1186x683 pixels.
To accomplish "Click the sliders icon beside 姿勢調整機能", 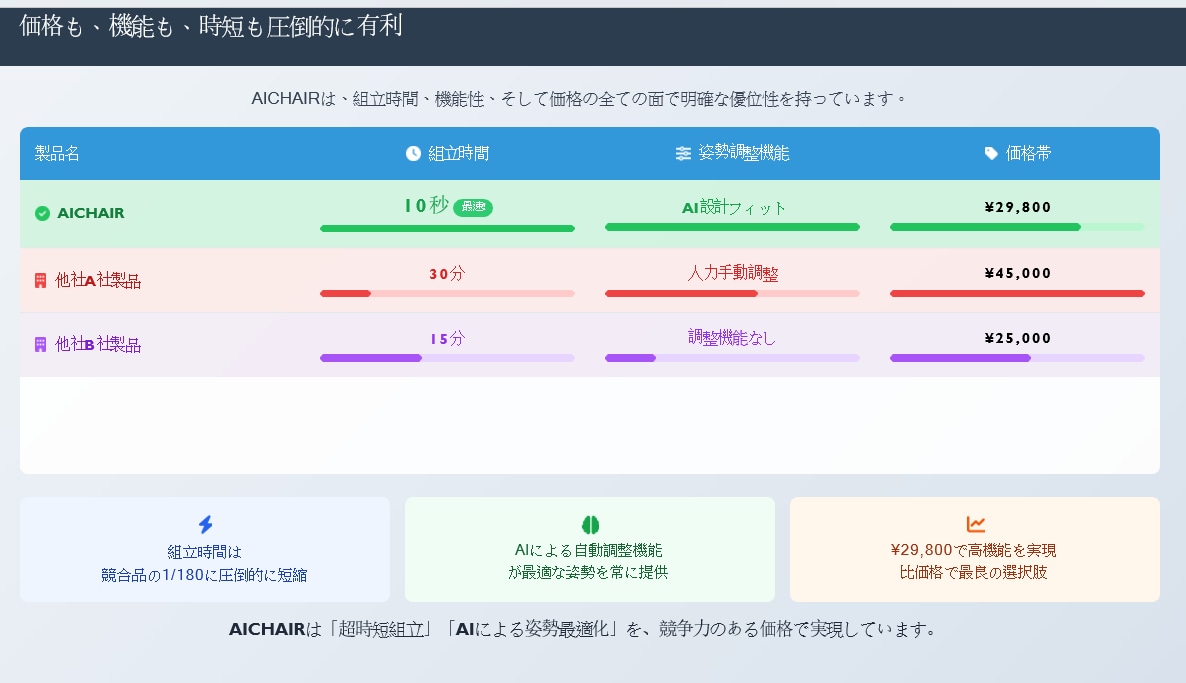I will [x=683, y=154].
